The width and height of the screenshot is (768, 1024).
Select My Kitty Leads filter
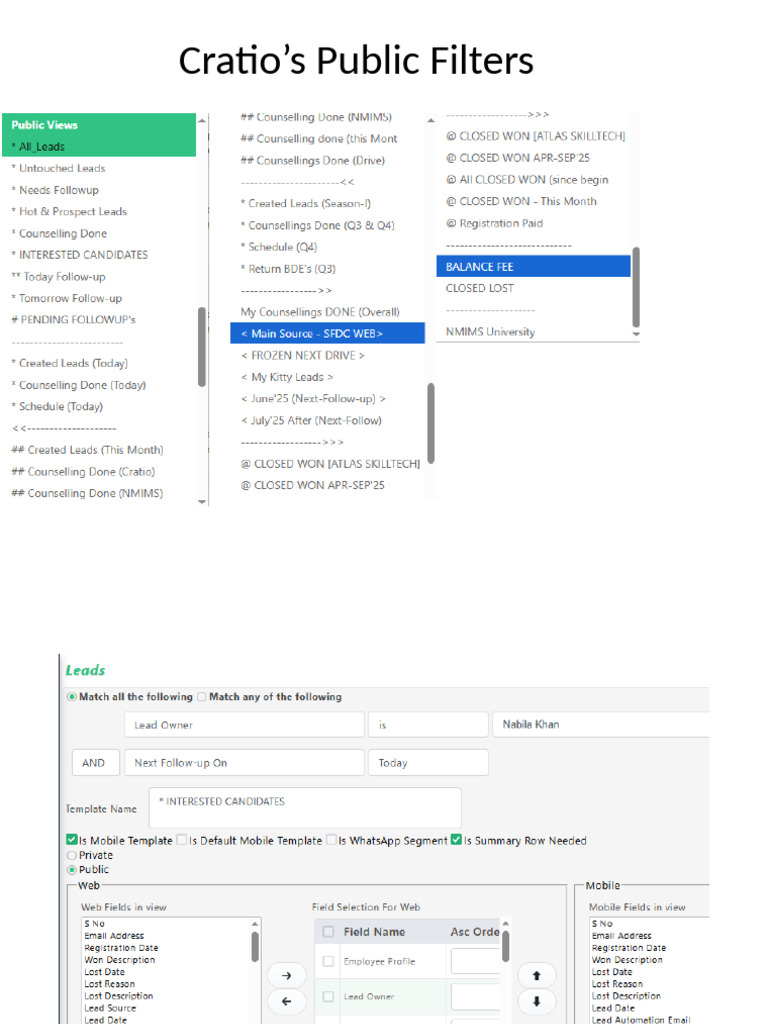[287, 377]
